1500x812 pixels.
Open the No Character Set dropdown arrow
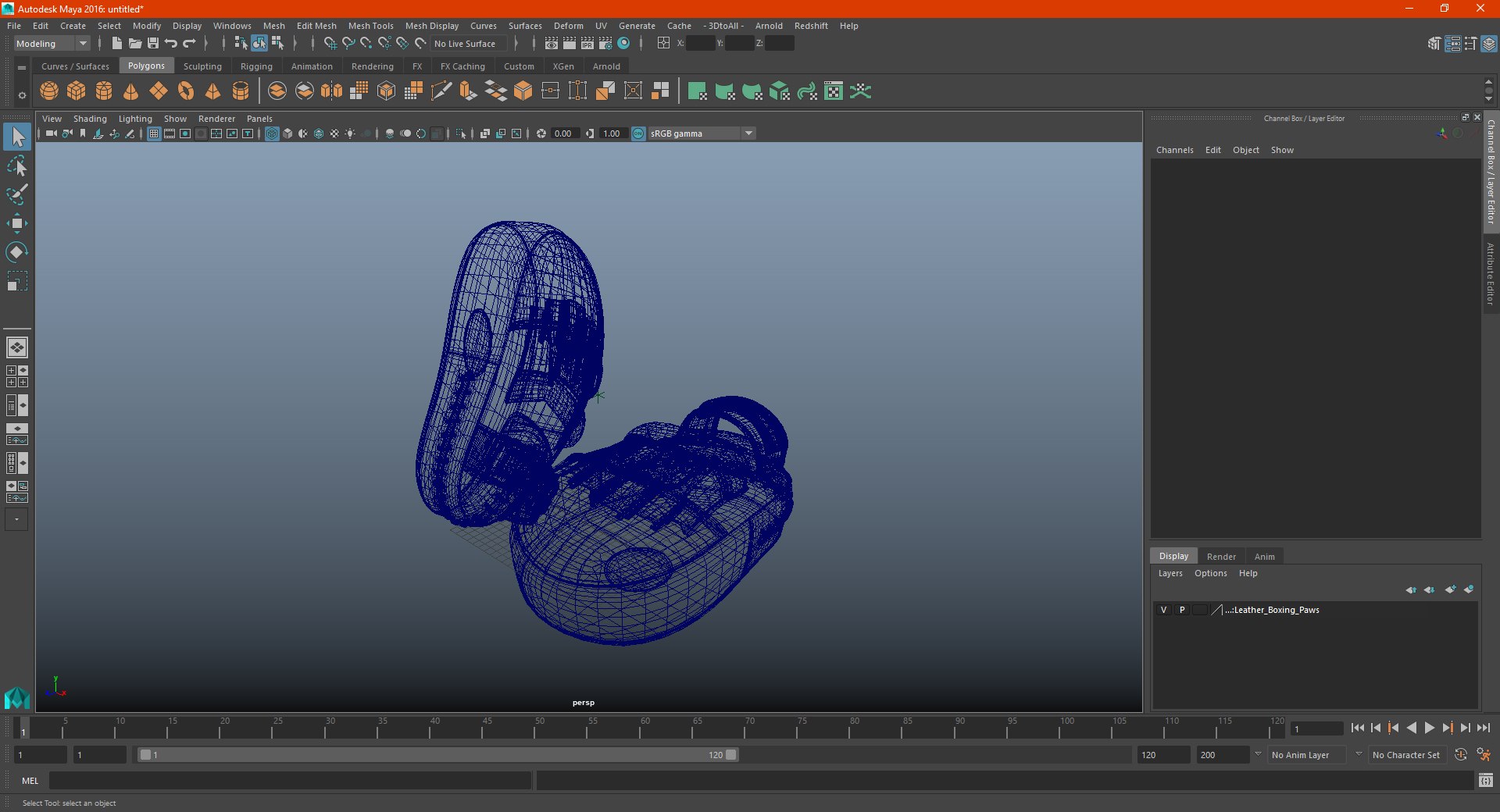tap(1359, 755)
